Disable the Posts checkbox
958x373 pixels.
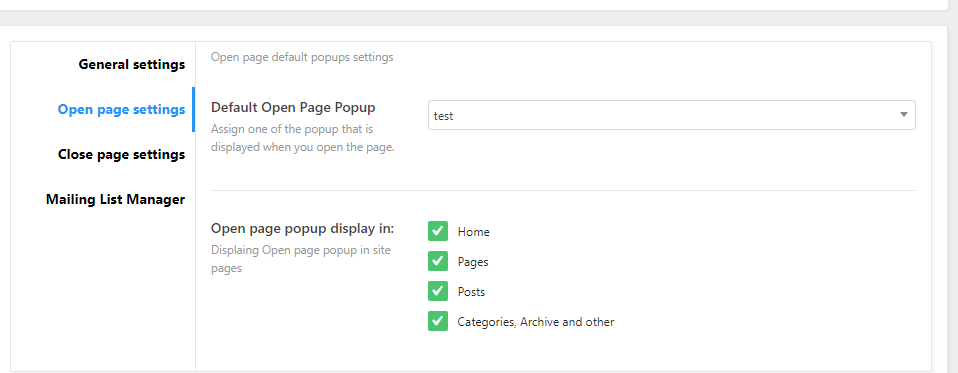pyautogui.click(x=438, y=291)
